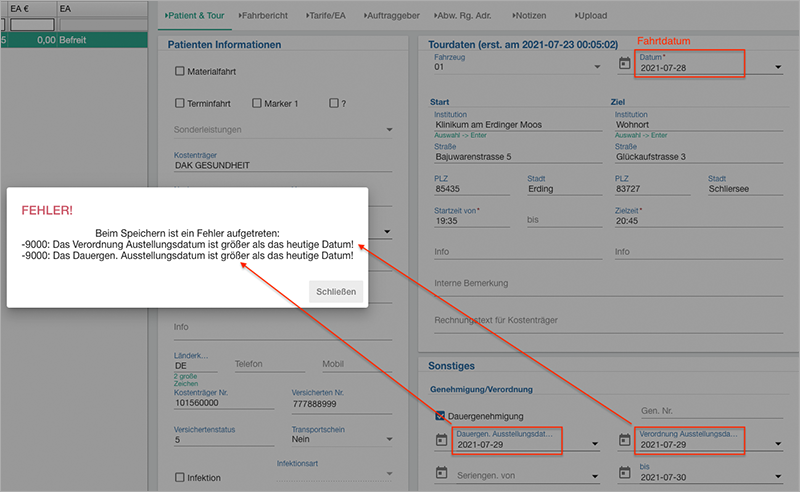Viewport: 800px width, 492px height.
Task: Open the Verordnung Ausstellungsdatum dropdown arrow
Action: coord(780,445)
